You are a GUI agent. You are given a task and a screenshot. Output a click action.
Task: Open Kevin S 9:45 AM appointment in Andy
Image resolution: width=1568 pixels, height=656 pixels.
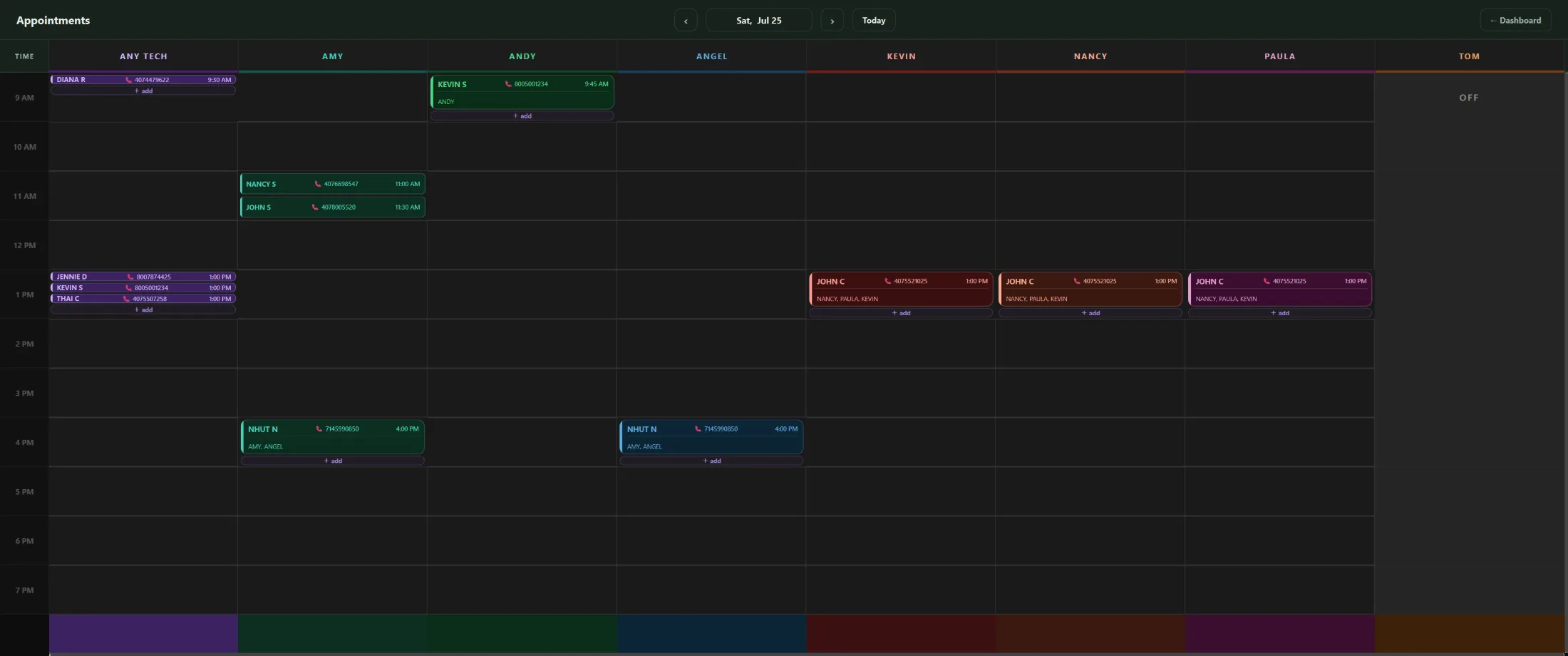(522, 92)
